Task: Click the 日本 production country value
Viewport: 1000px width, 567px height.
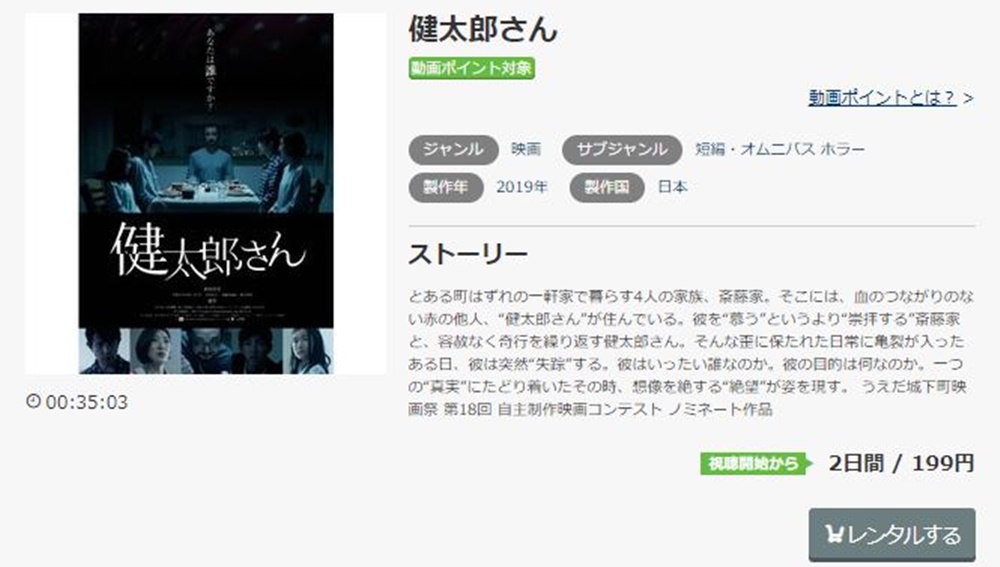Action: tap(672, 187)
